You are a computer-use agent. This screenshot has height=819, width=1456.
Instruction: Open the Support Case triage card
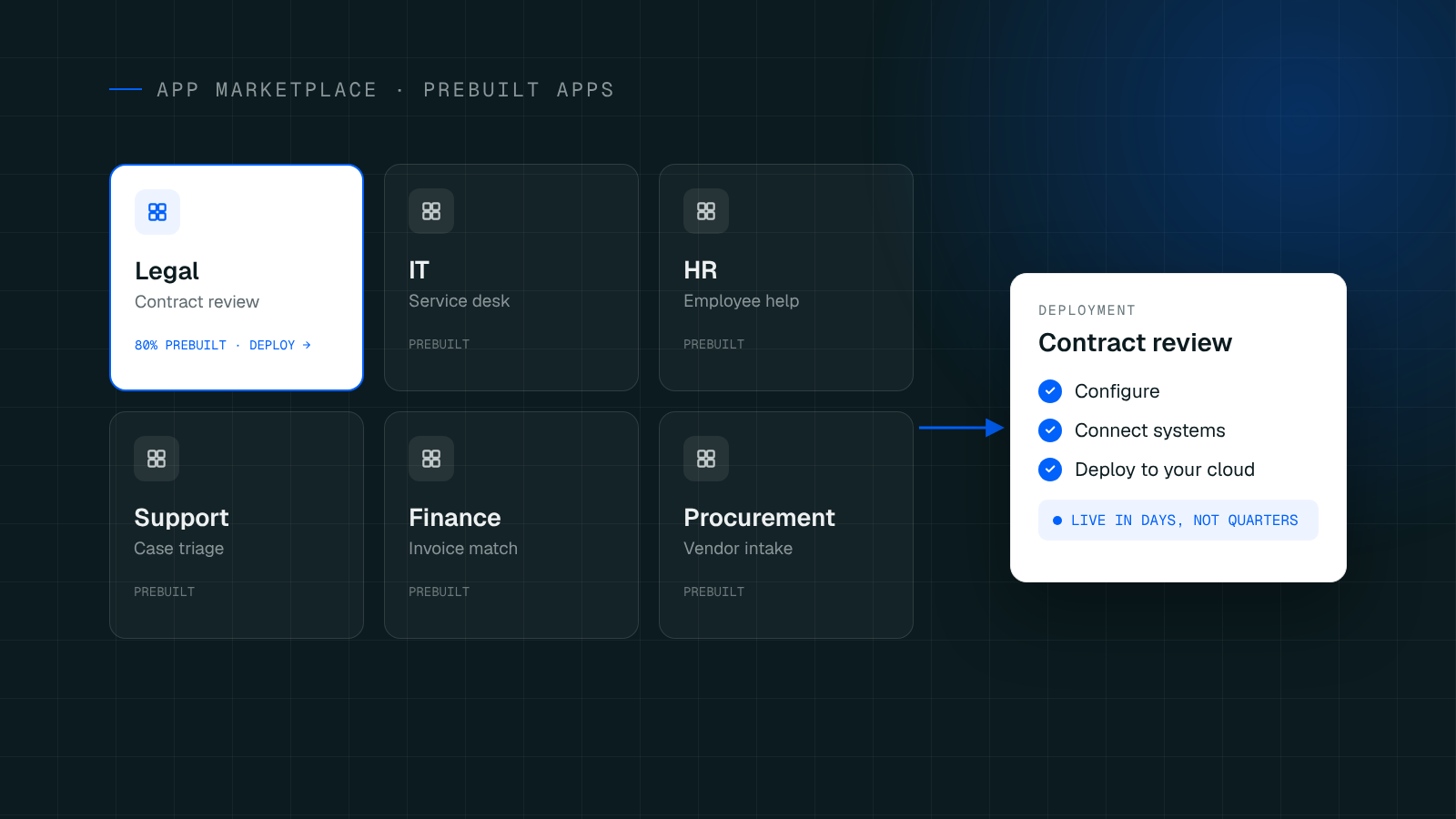(237, 525)
